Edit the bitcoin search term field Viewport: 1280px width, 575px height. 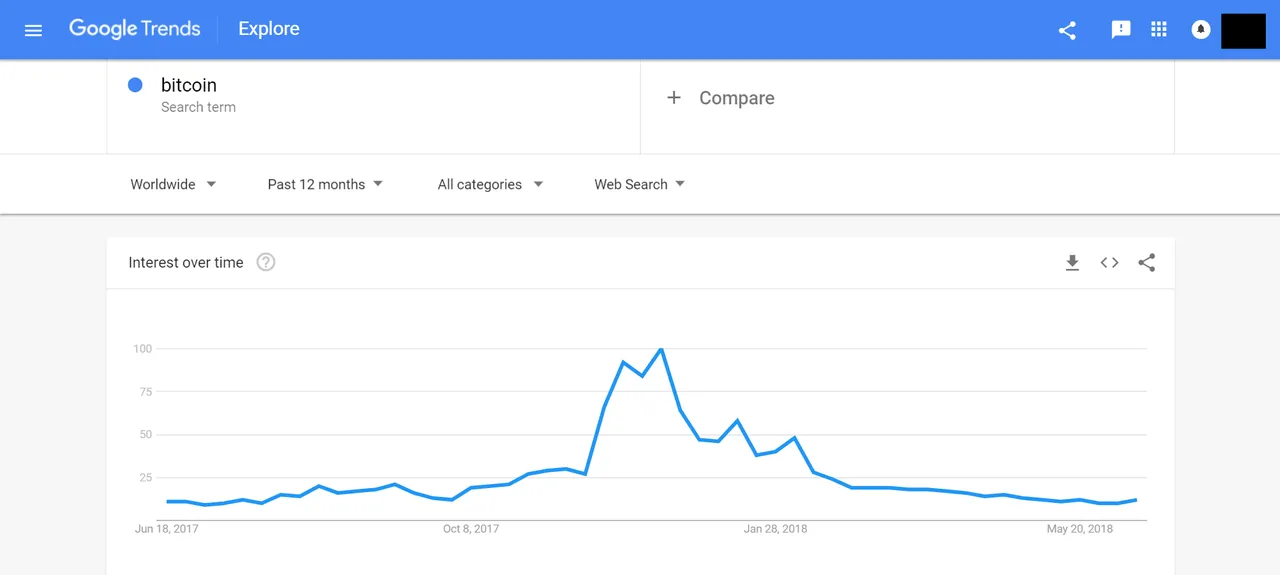point(373,95)
